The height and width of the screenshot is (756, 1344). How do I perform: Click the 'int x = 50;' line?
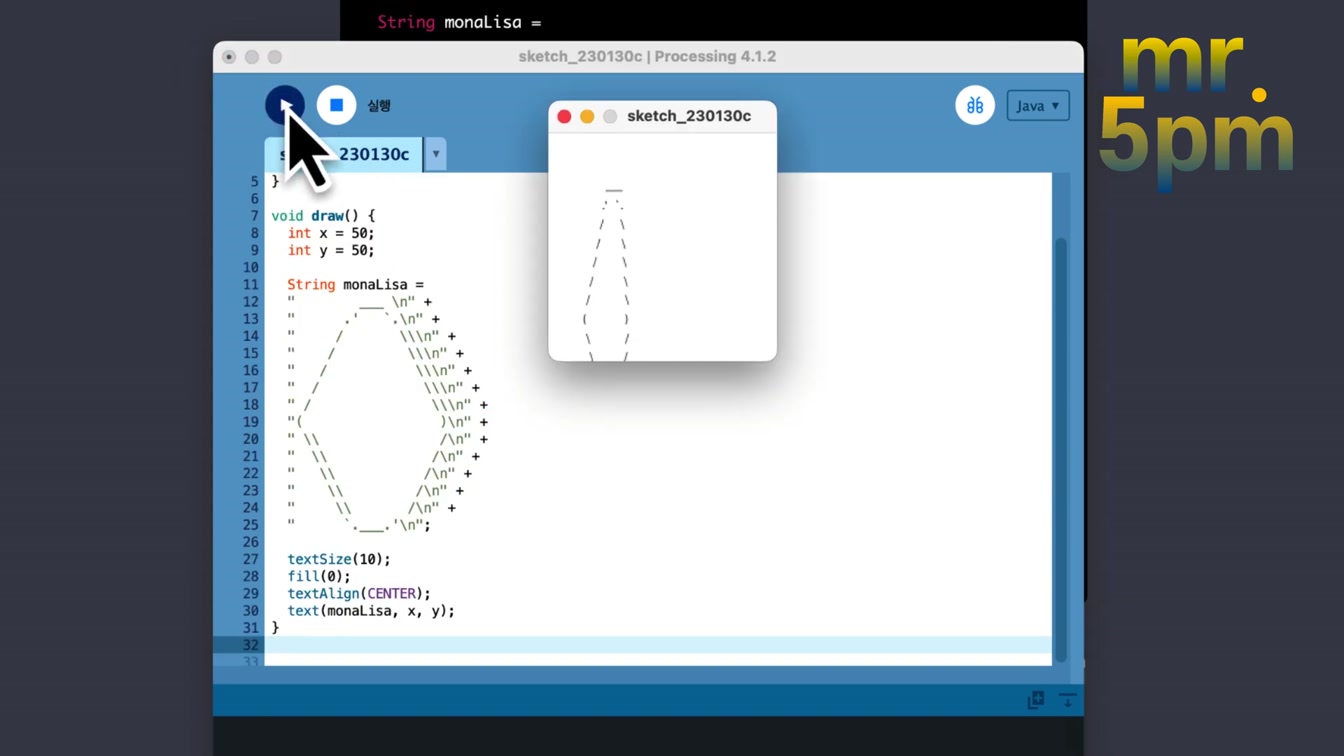tap(331, 233)
